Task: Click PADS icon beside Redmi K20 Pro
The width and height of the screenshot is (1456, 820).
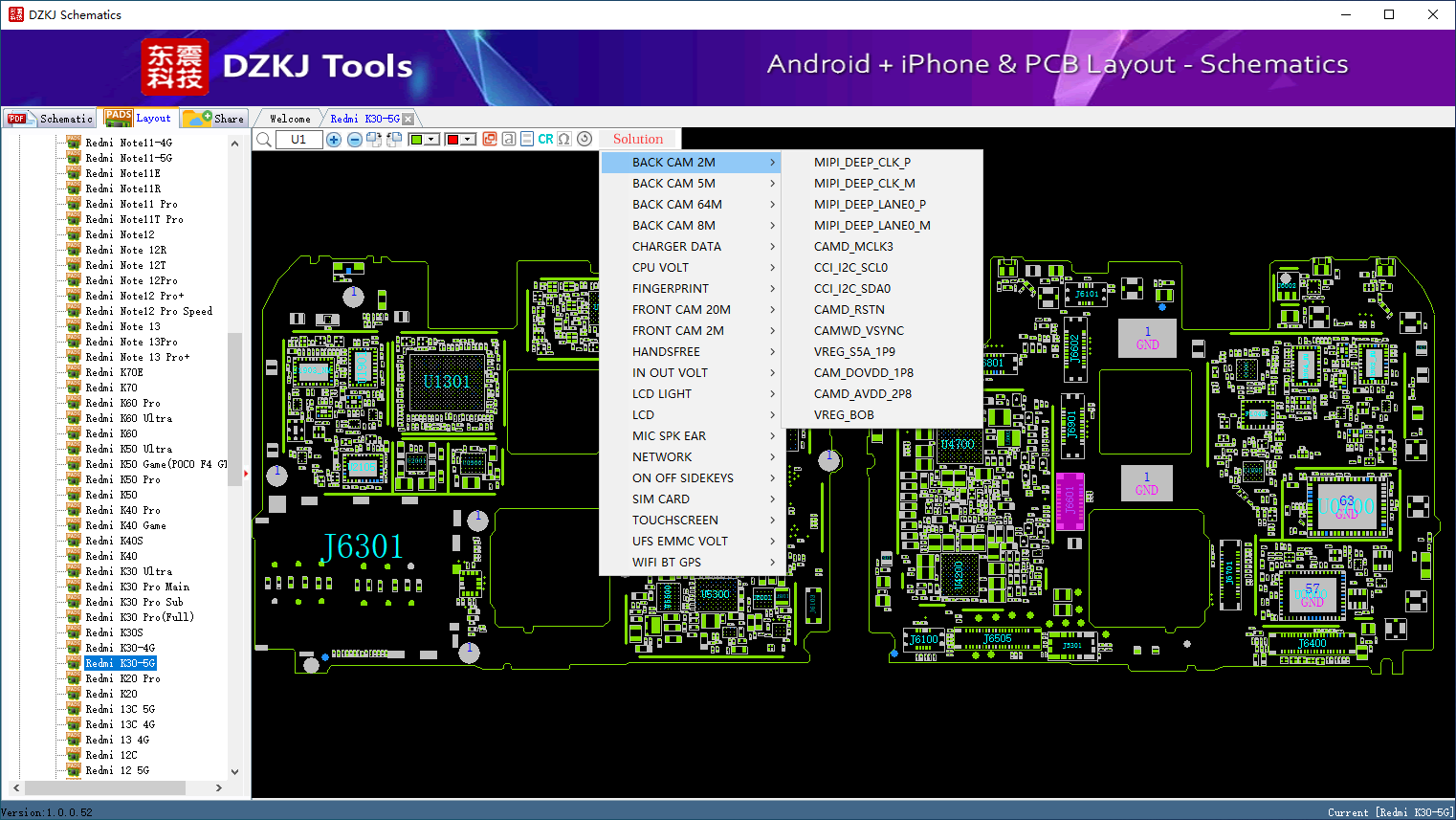Action: [x=74, y=678]
